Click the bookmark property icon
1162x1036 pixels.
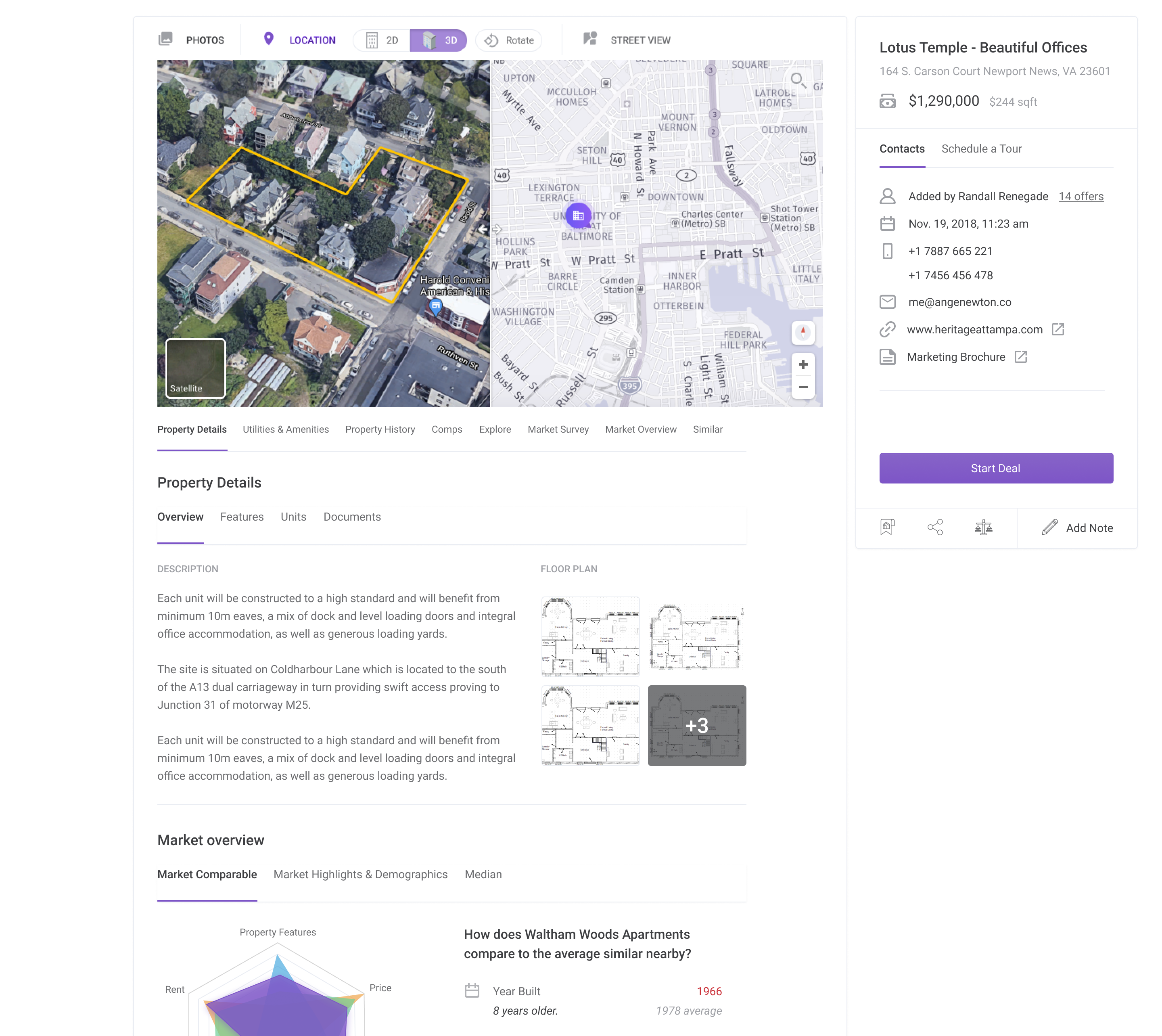coord(887,527)
